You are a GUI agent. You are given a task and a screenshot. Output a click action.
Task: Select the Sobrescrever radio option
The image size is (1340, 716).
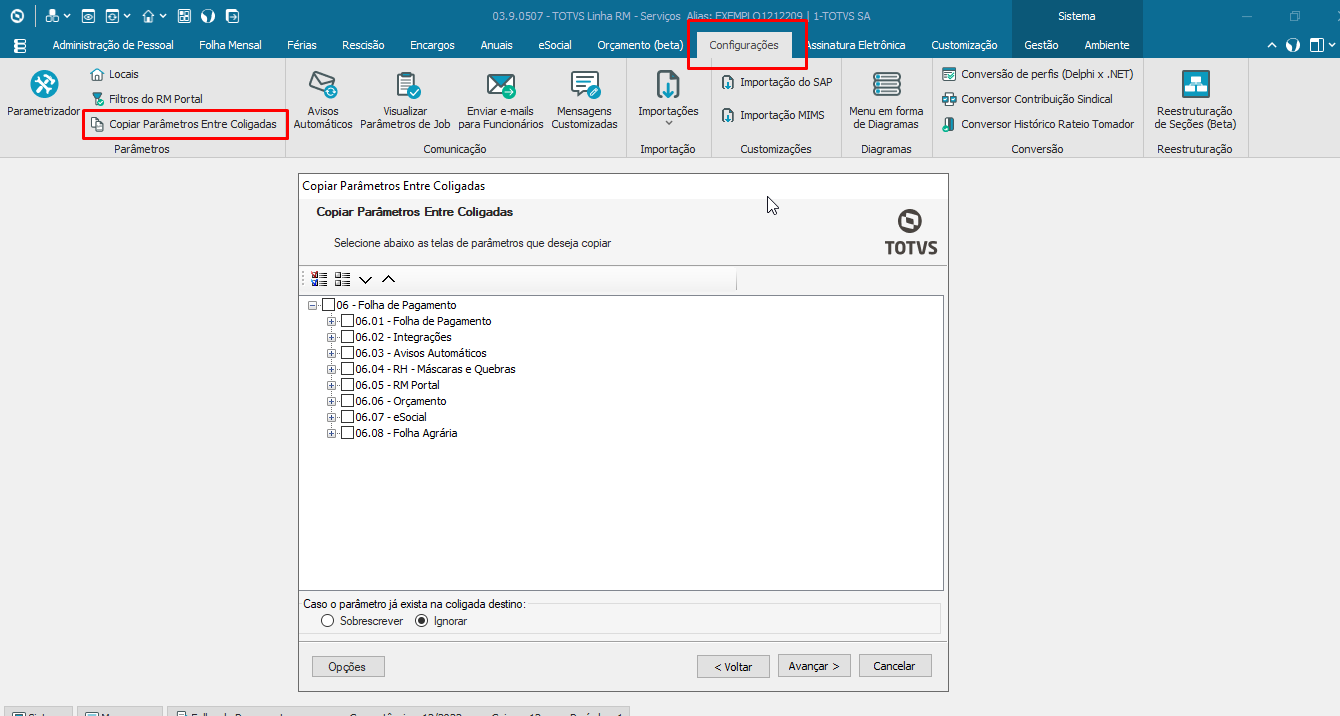point(362,621)
